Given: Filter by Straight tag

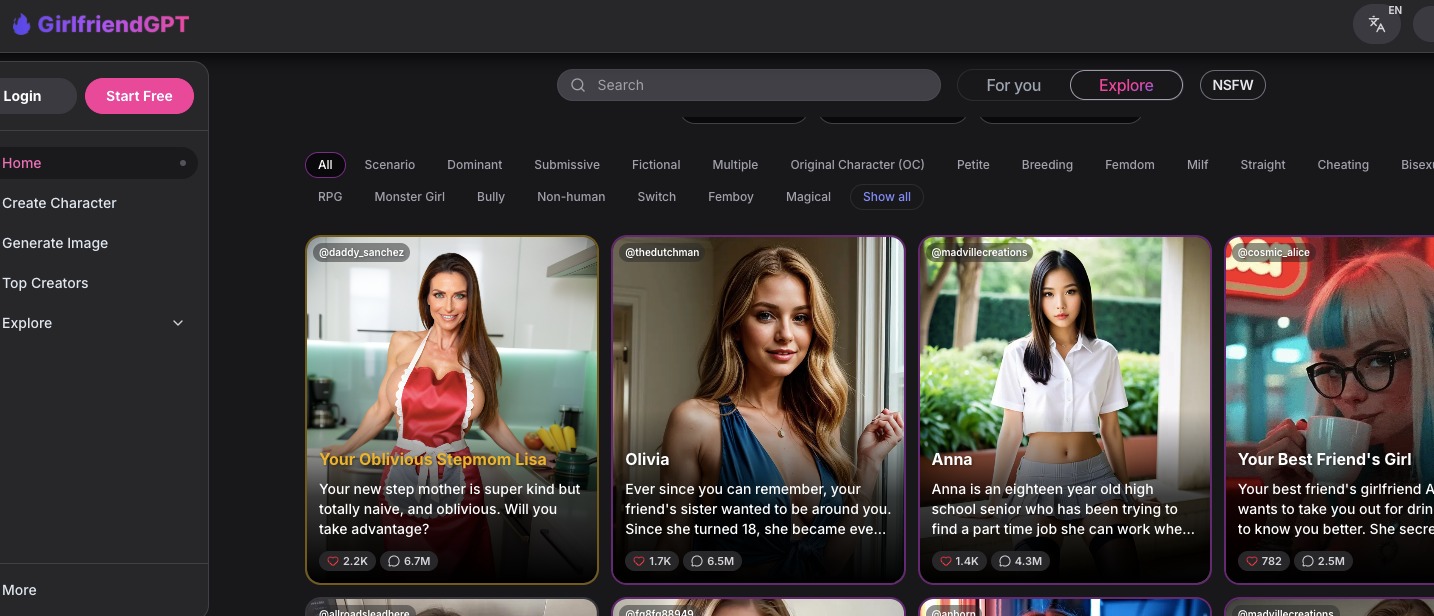Looking at the screenshot, I should (x=1263, y=165).
